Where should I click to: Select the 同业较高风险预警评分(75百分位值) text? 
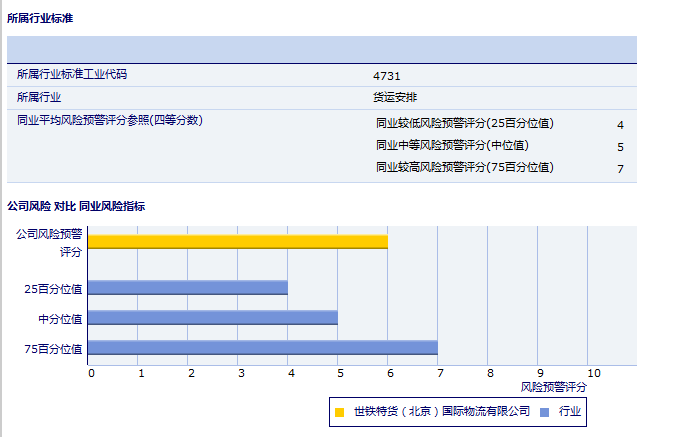point(464,168)
